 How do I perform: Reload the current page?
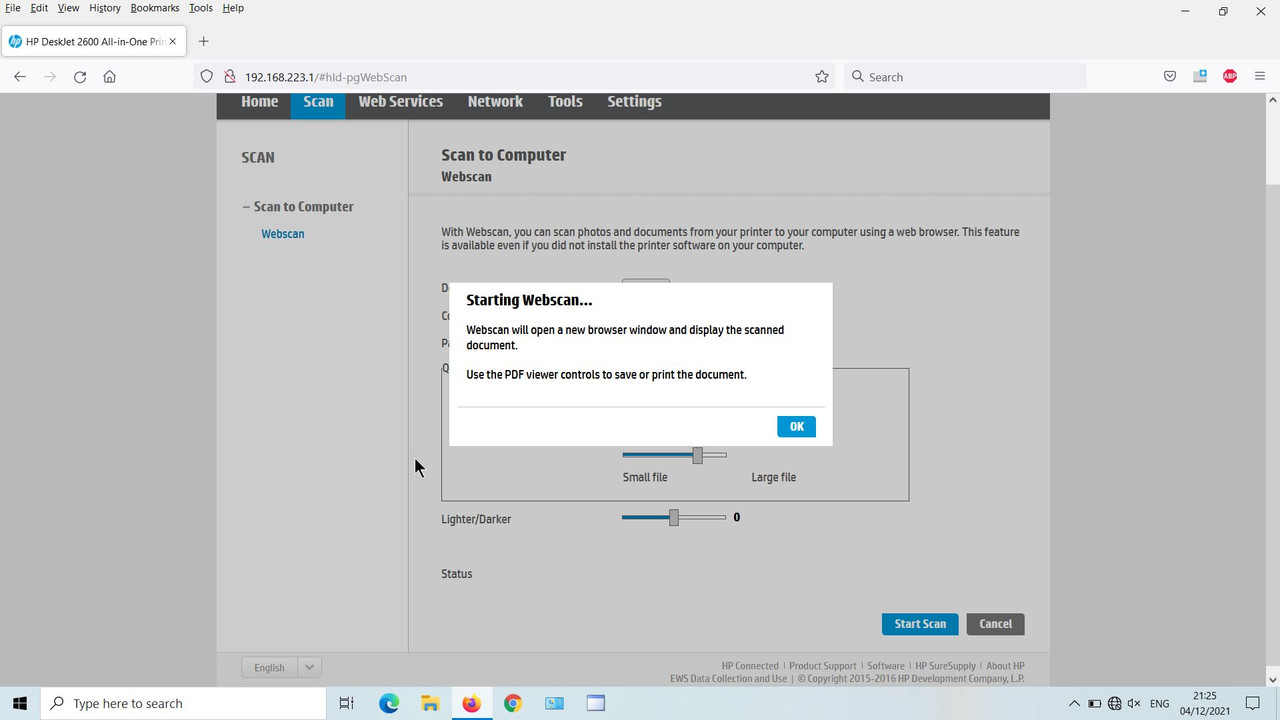[80, 77]
